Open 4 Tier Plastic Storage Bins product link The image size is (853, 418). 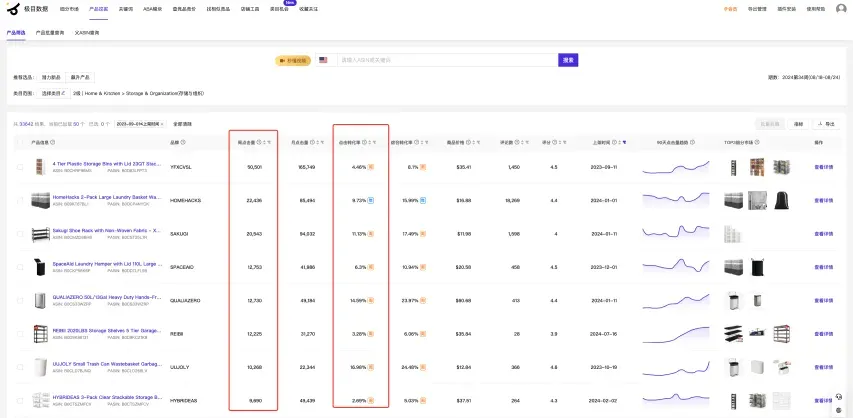click(108, 163)
